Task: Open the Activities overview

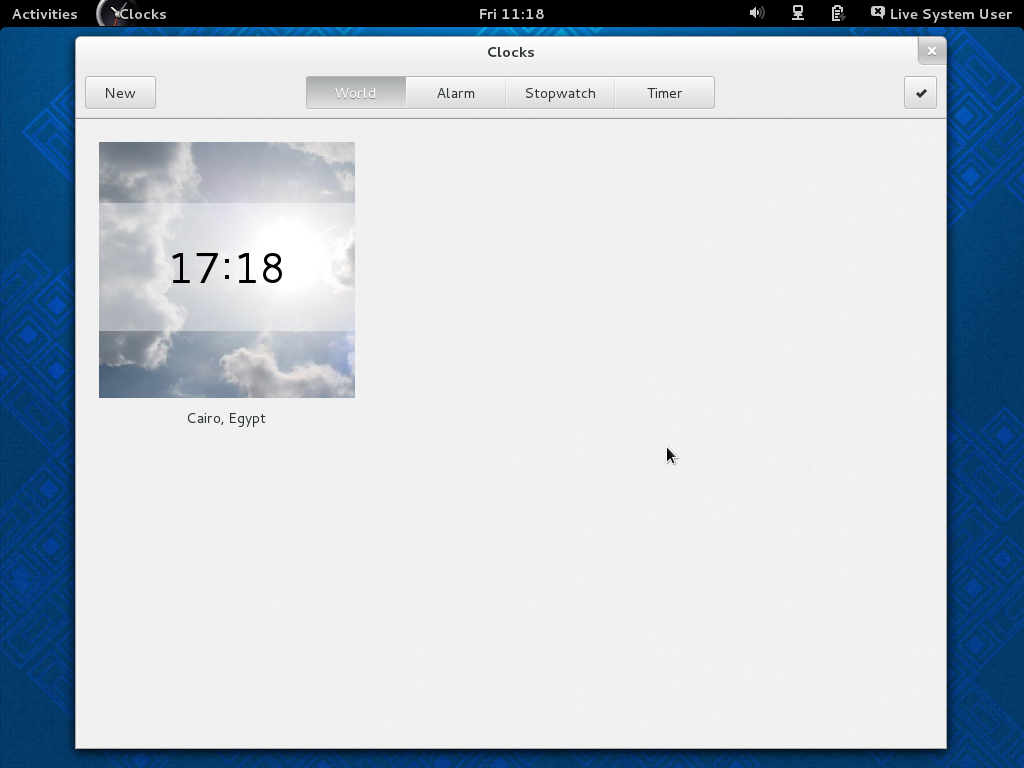Action: [44, 14]
